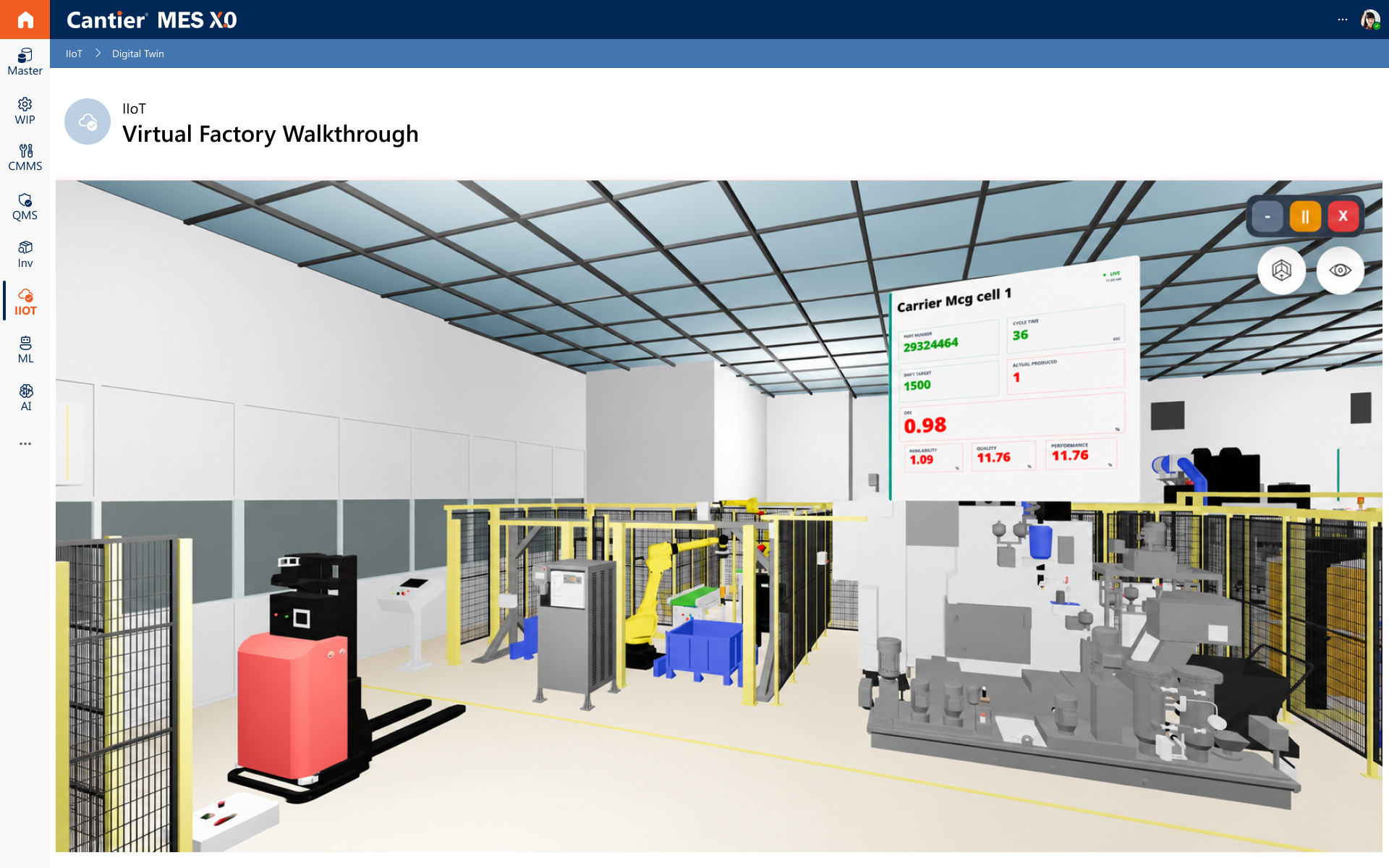Open the ML module
The width and height of the screenshot is (1389, 868).
point(25,350)
